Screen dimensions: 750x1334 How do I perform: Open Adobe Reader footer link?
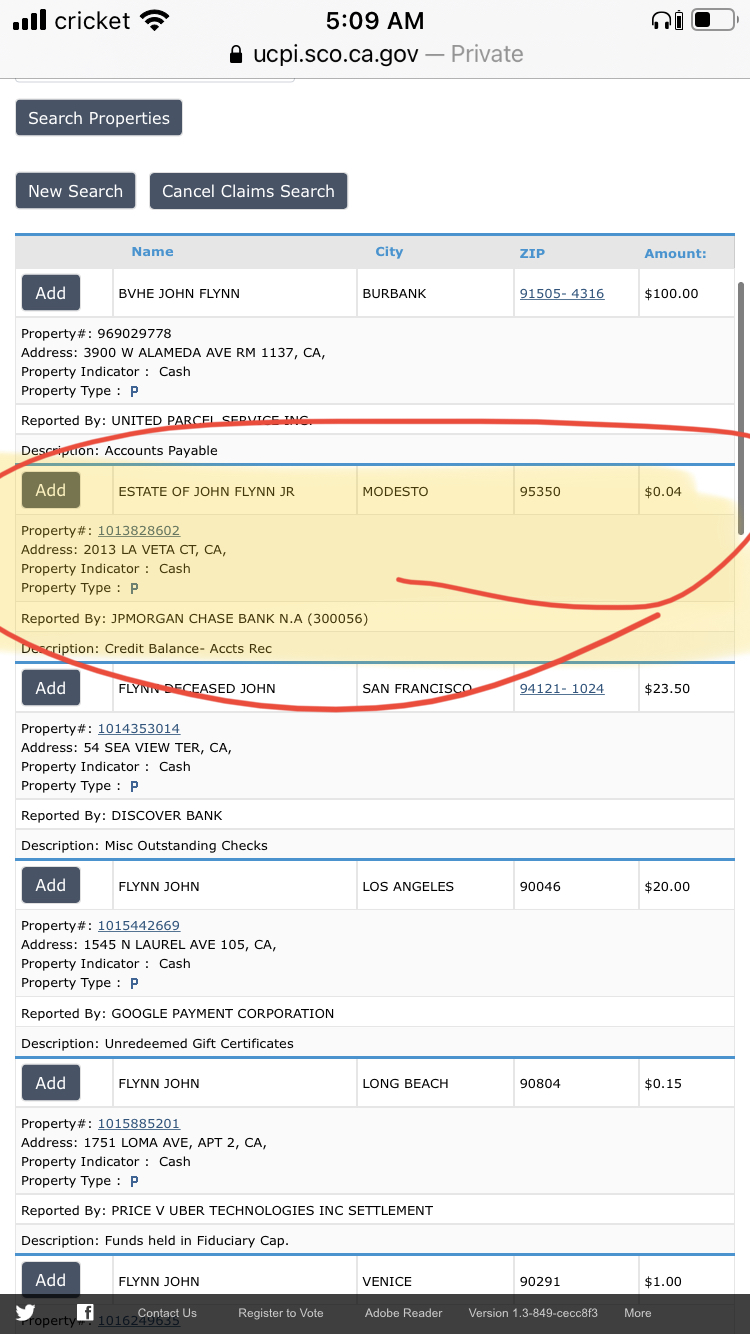click(403, 1313)
